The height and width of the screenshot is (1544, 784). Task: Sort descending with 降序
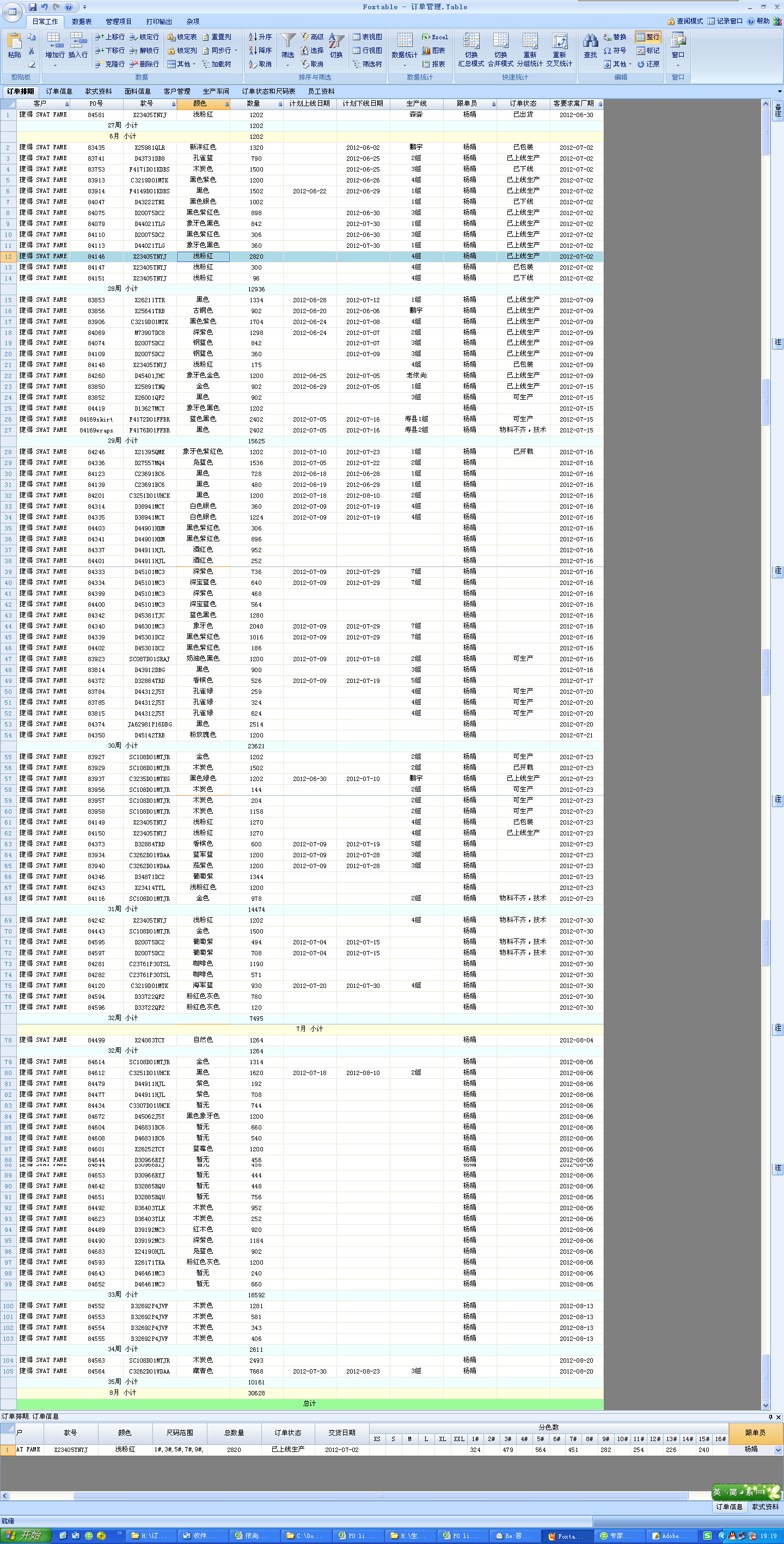tap(260, 50)
